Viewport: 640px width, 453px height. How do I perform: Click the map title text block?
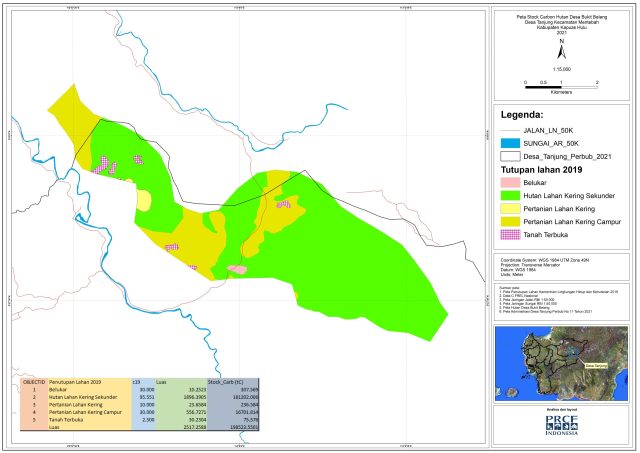point(562,24)
